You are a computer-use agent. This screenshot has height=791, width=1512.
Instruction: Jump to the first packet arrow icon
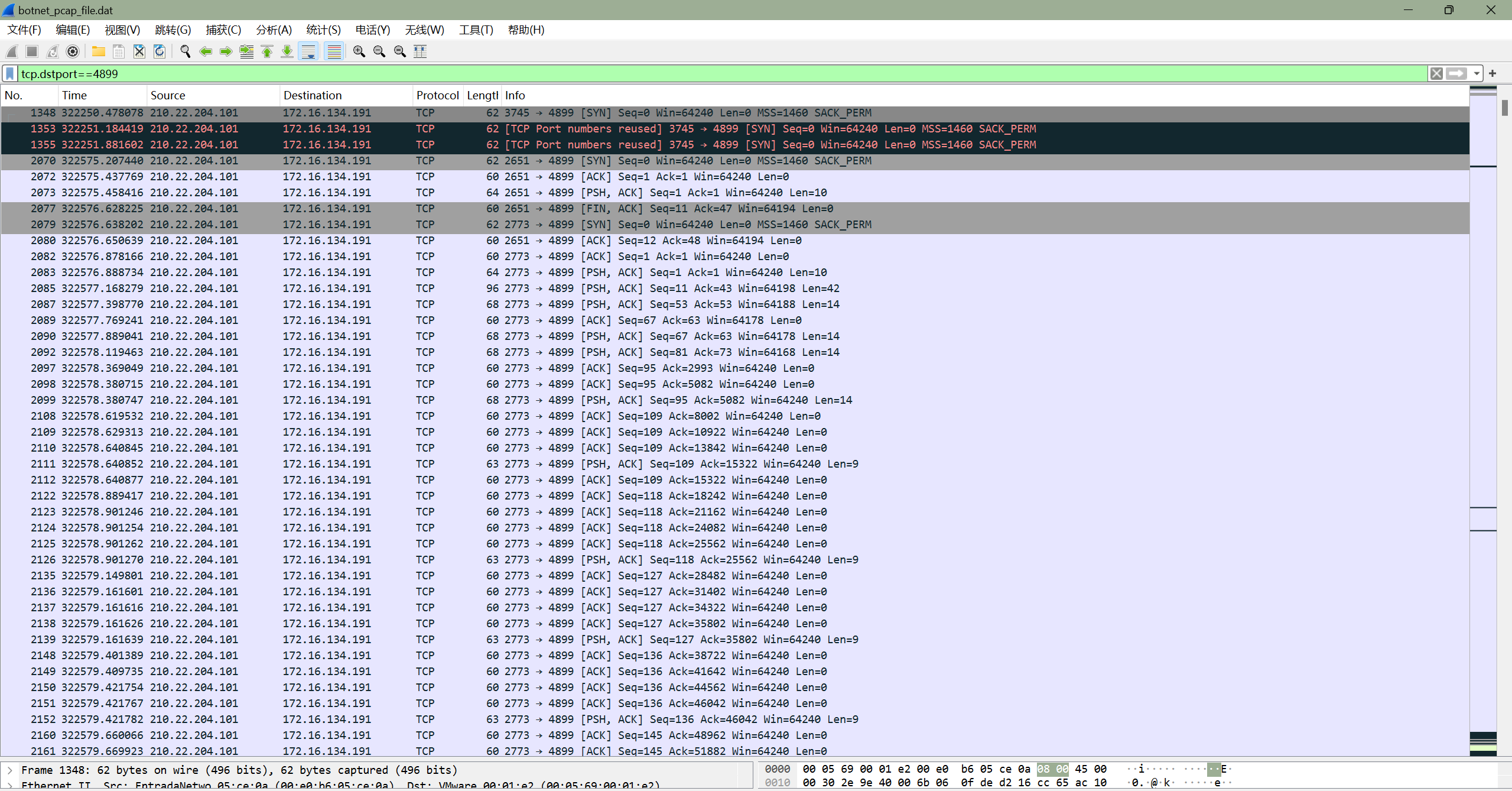[267, 51]
